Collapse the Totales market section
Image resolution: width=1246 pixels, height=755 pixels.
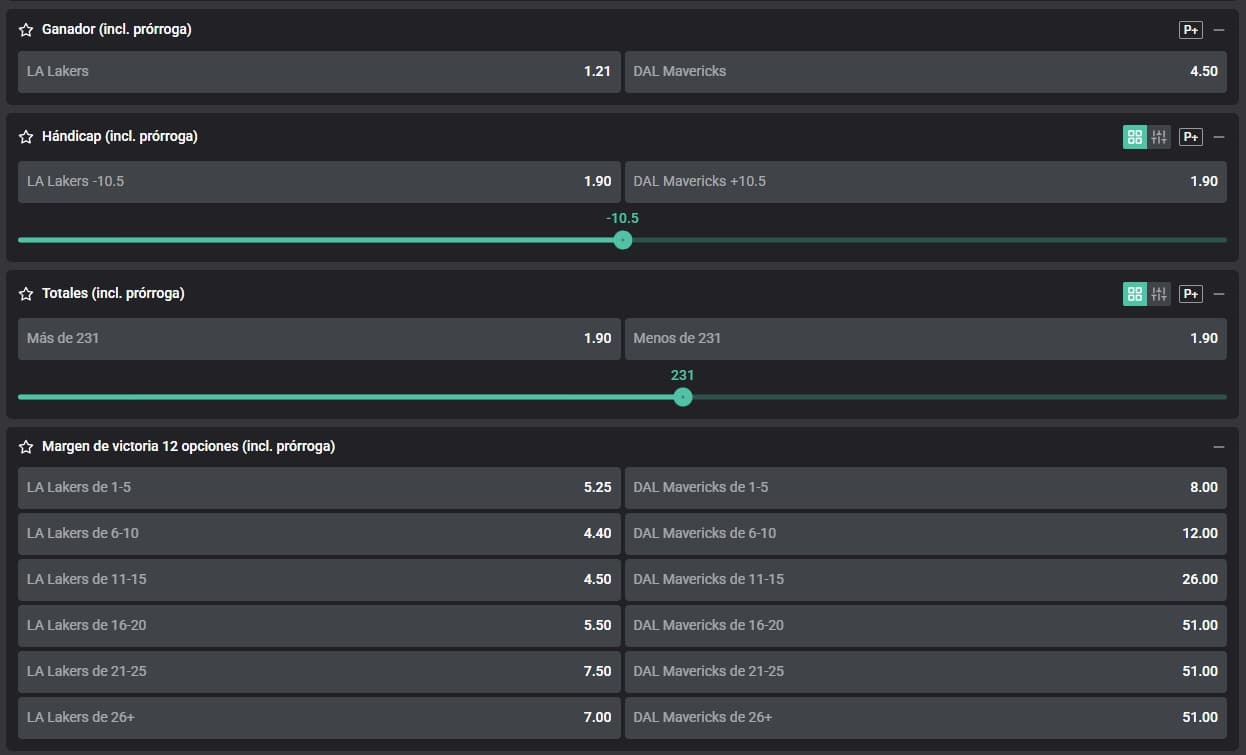tap(1218, 294)
